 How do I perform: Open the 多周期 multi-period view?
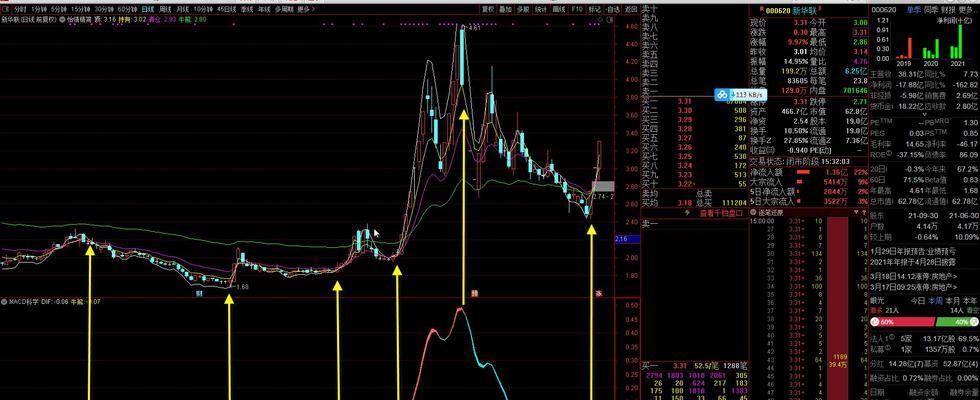click(x=284, y=9)
